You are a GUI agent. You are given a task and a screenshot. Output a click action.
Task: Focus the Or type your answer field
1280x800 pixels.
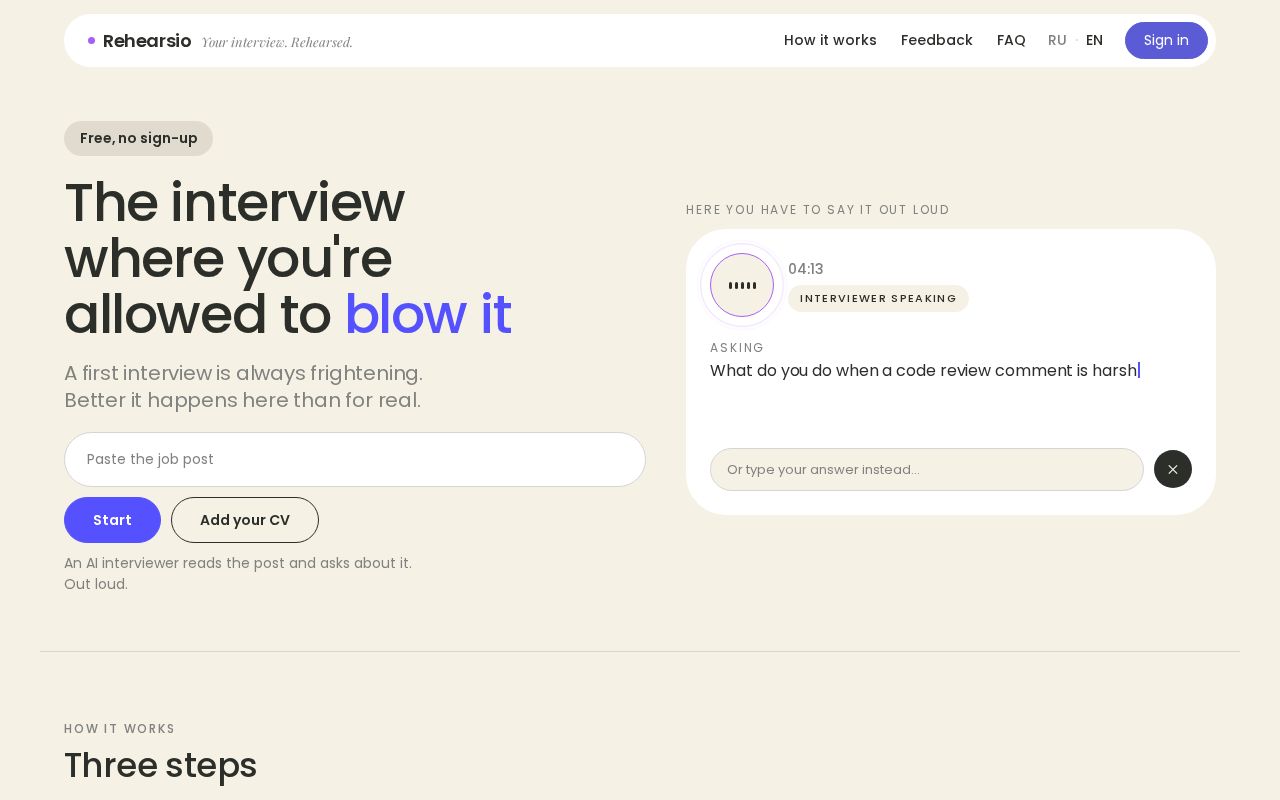(927, 469)
